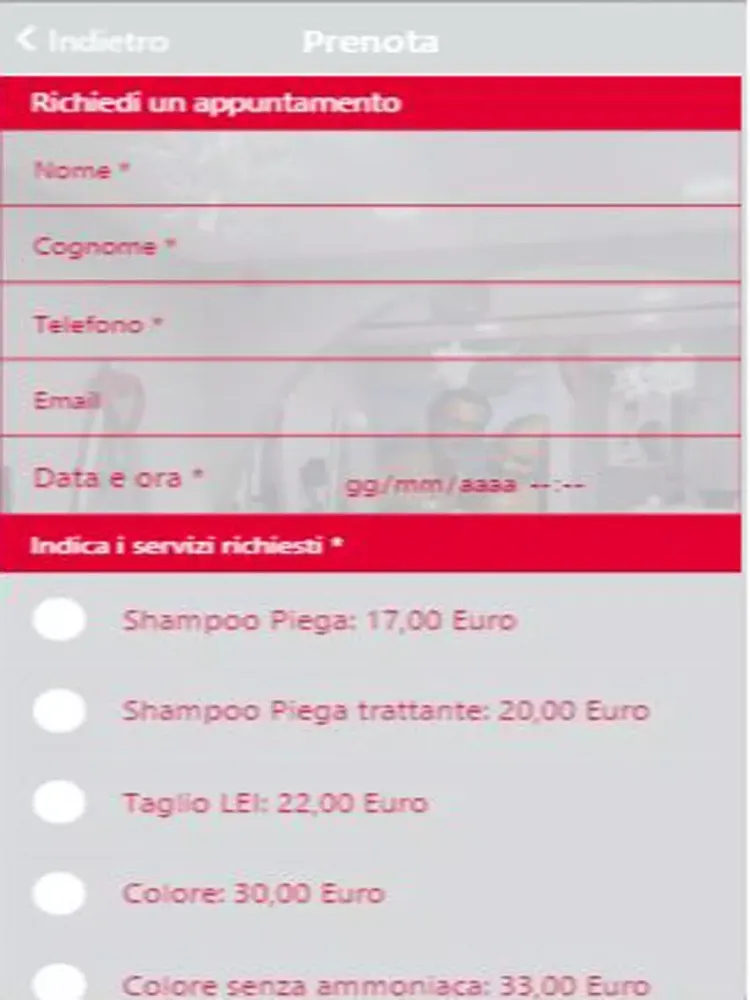Tap the back chevron arrow icon
Viewport: 750px width, 1000px height.
(26, 41)
